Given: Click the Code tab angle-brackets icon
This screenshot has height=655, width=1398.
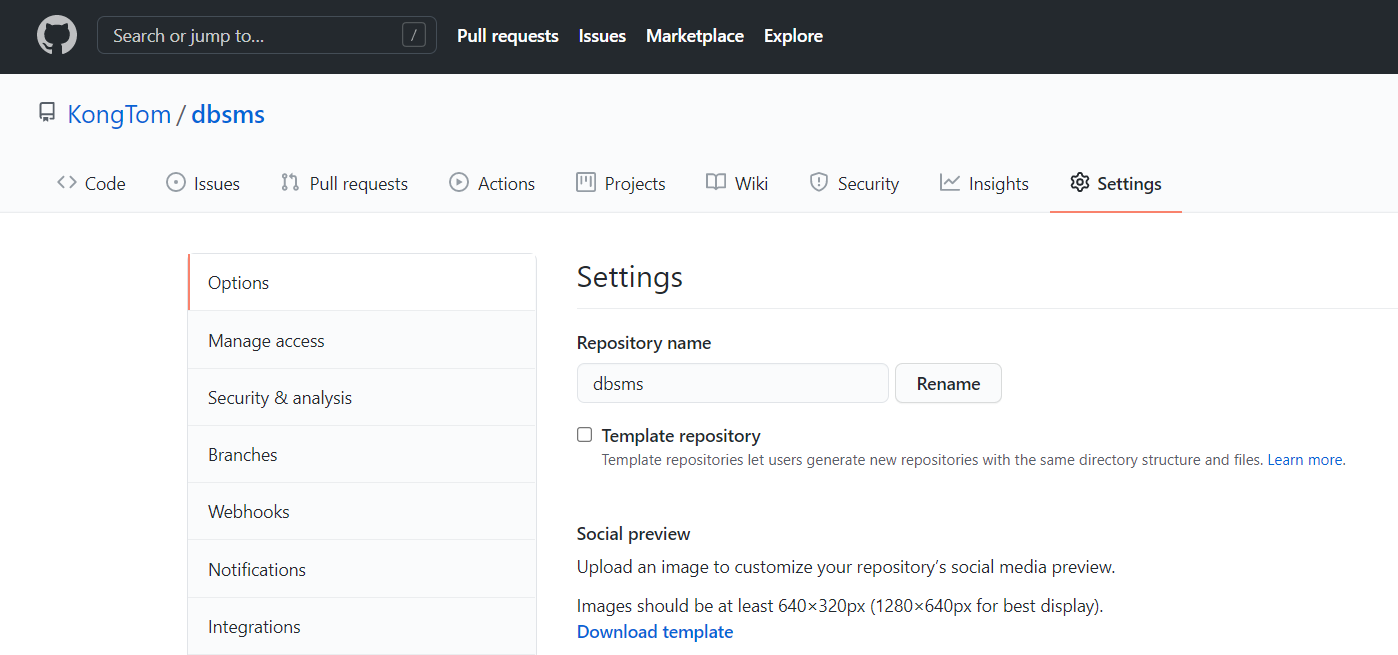Looking at the screenshot, I should click(67, 182).
